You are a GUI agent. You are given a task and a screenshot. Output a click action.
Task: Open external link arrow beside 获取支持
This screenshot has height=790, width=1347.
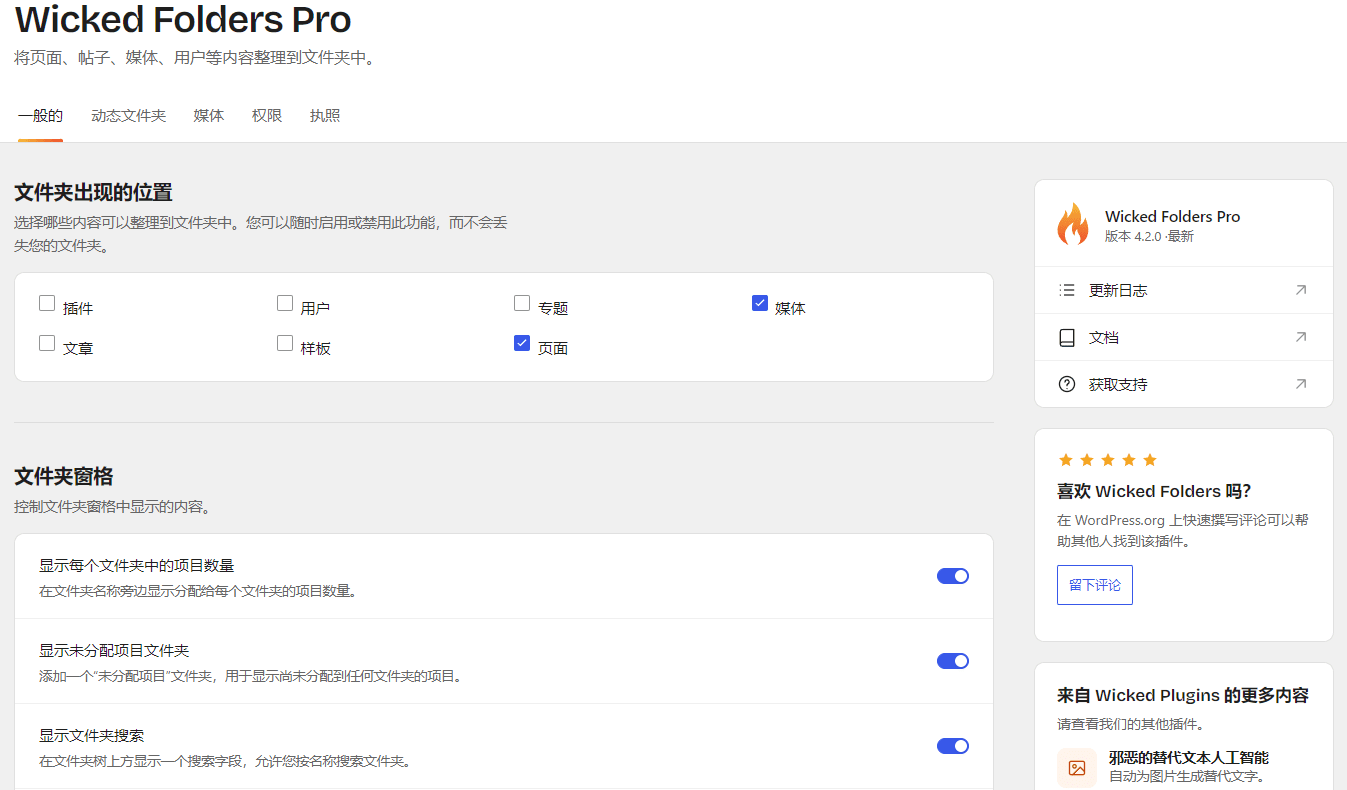(x=1300, y=384)
